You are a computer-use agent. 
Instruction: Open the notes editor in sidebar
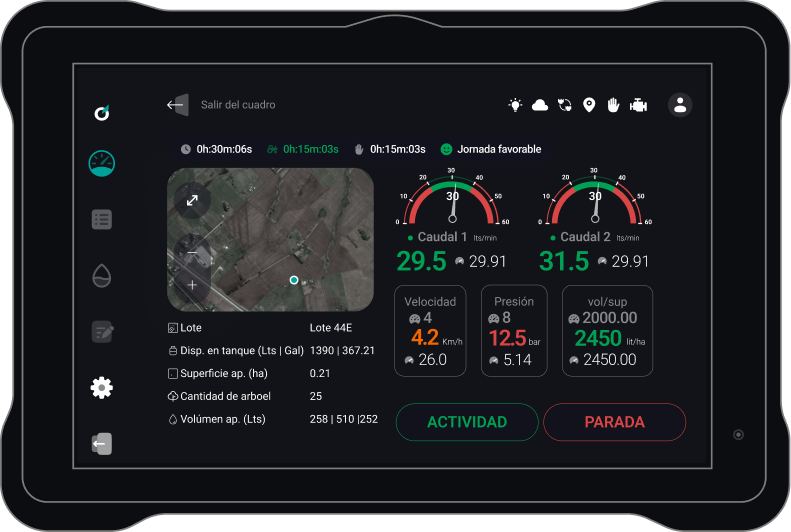101,331
